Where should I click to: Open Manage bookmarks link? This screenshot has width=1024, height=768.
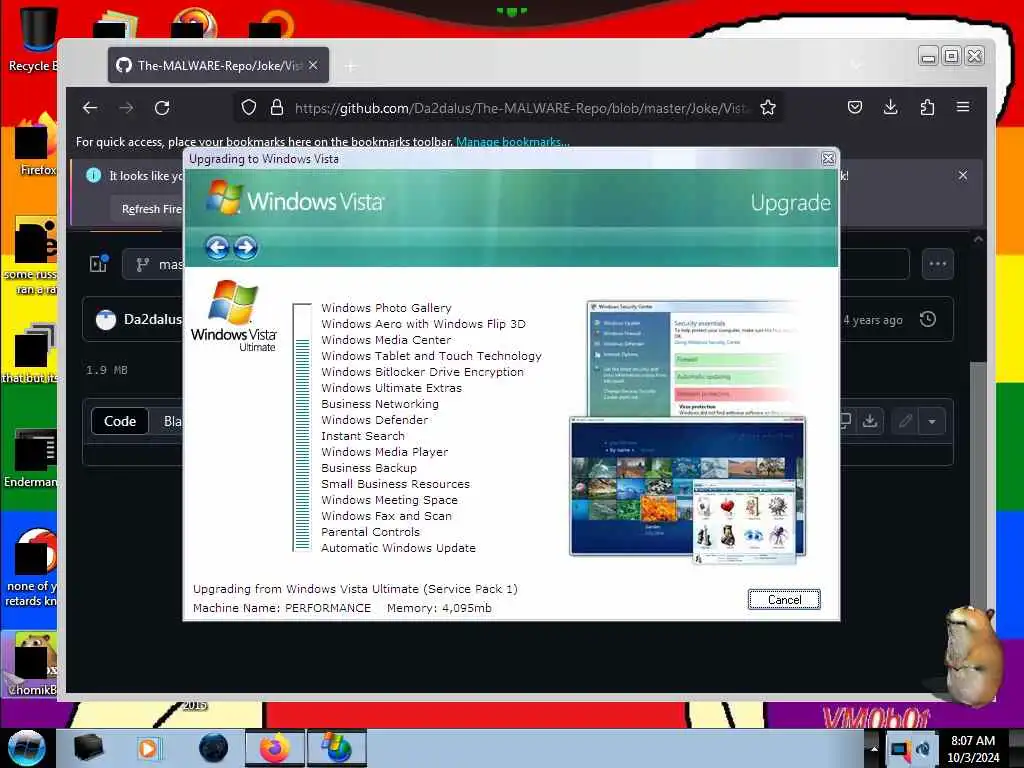point(513,142)
